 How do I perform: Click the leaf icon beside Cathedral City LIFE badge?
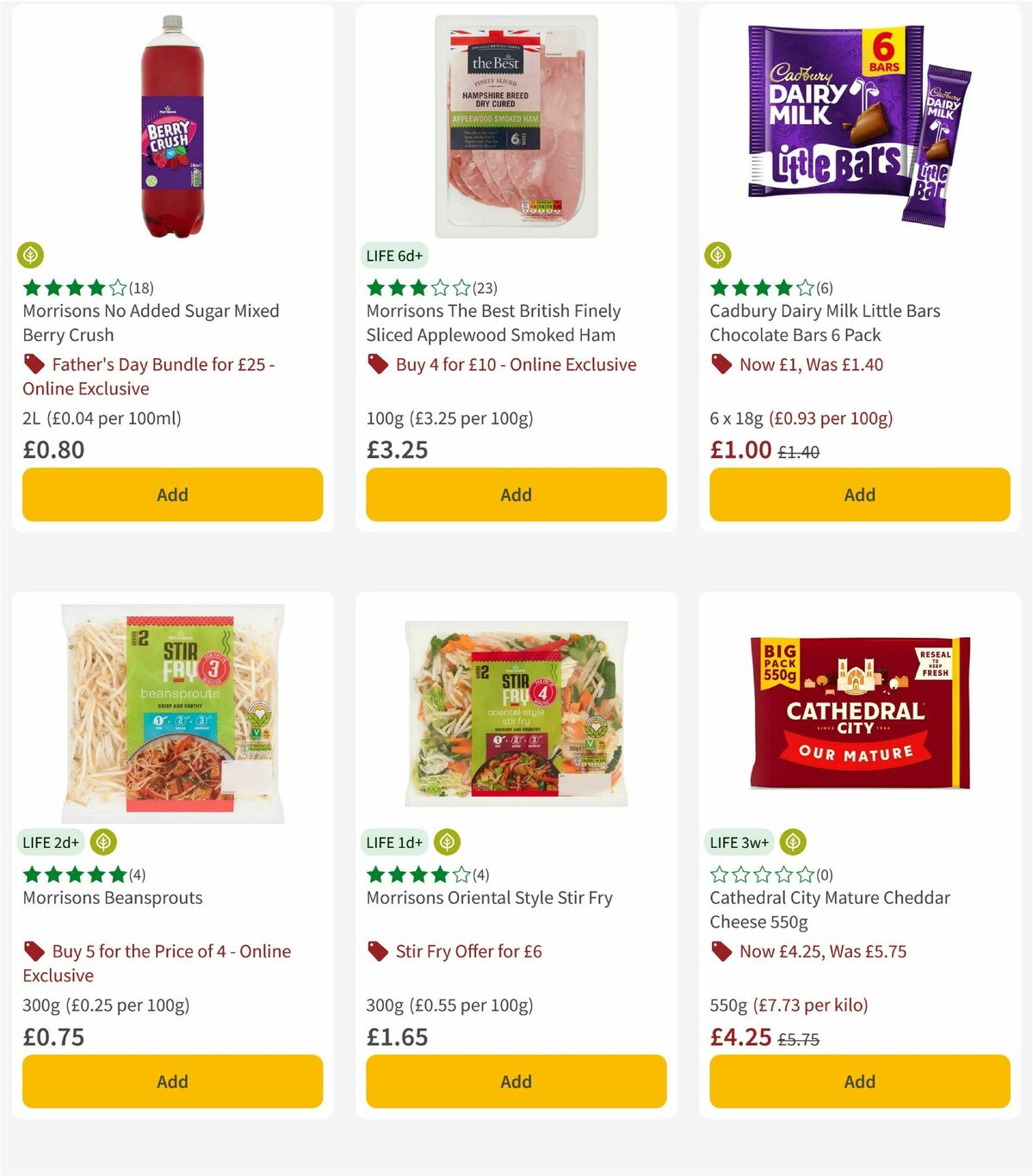792,842
